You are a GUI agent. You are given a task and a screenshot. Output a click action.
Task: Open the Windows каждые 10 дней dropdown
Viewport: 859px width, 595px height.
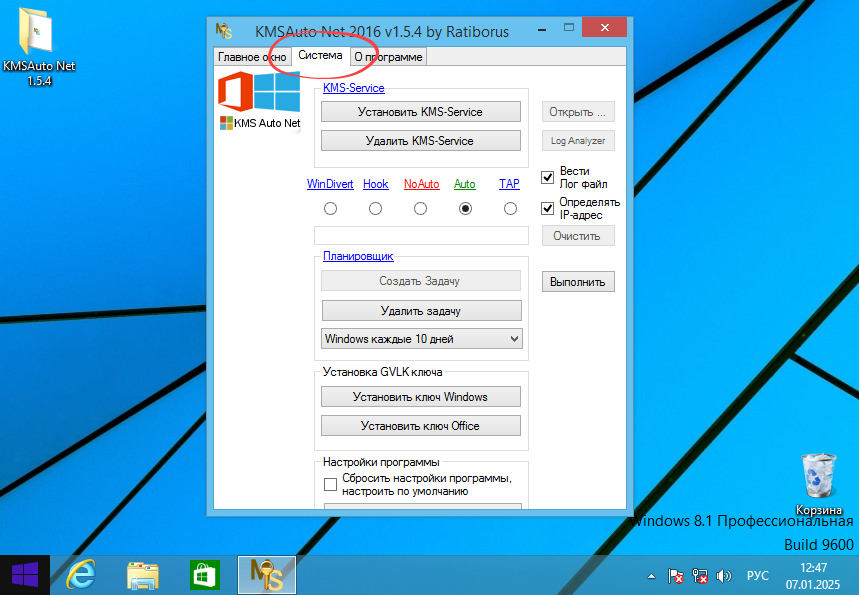coord(420,338)
